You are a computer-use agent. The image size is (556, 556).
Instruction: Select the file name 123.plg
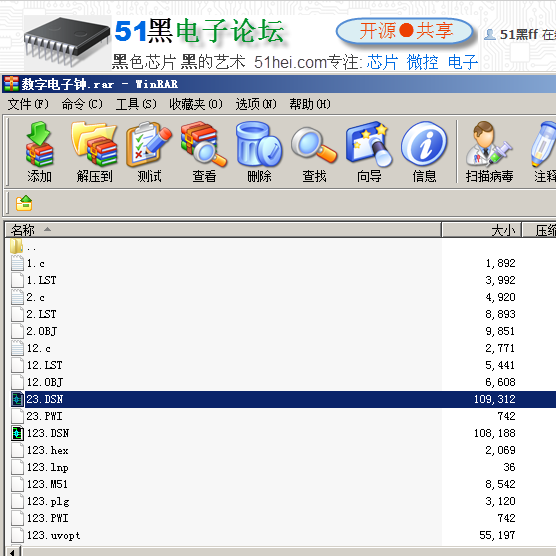click(48, 501)
